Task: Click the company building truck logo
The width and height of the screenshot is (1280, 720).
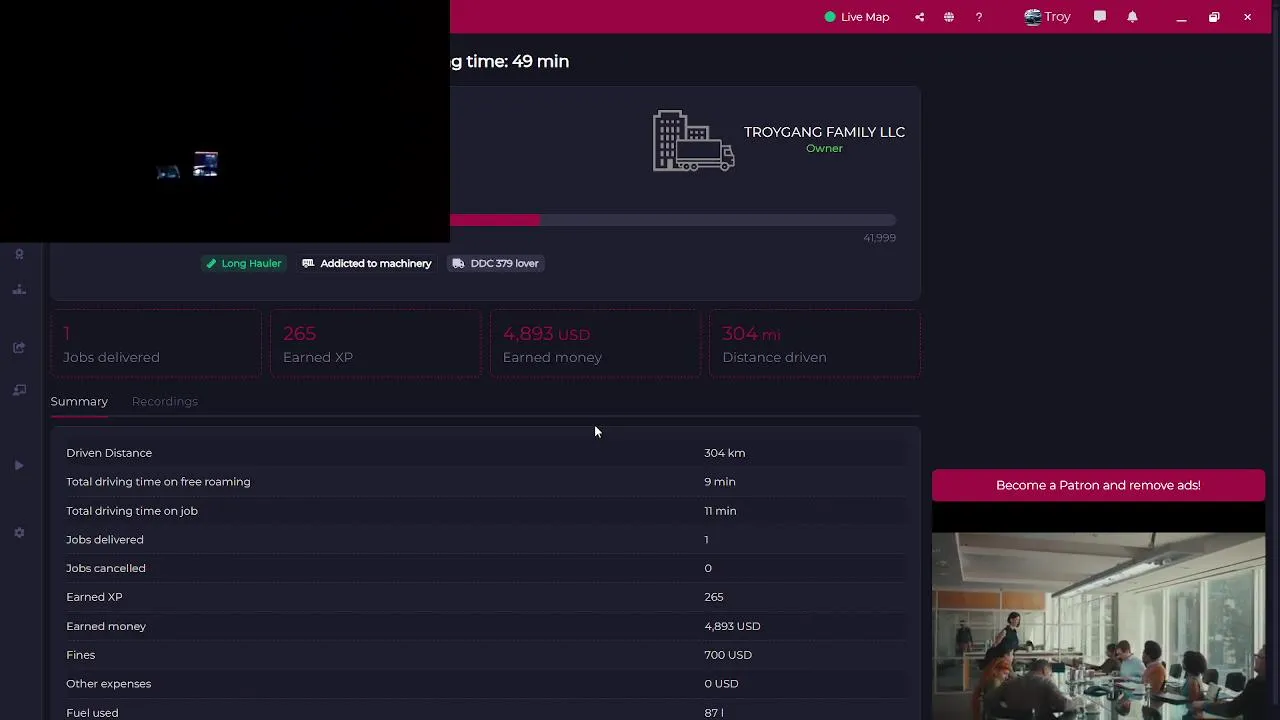Action: 694,141
